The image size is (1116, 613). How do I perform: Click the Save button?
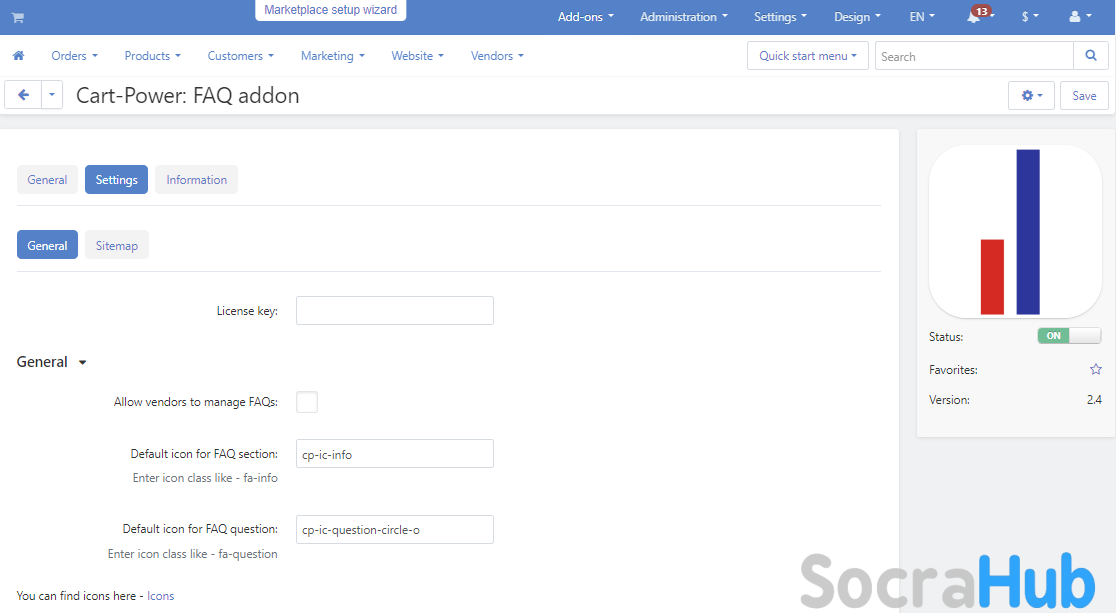(x=1084, y=96)
